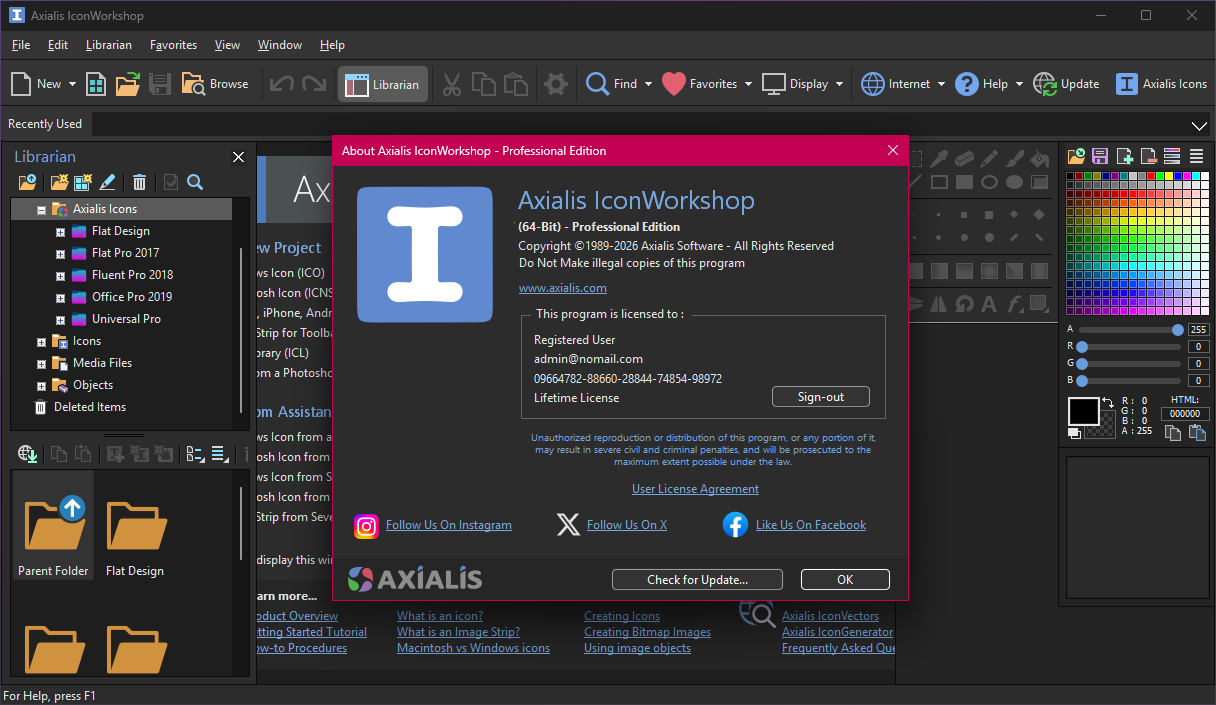Image resolution: width=1216 pixels, height=705 pixels.
Task: Click the Display monitor icon
Action: point(774,84)
